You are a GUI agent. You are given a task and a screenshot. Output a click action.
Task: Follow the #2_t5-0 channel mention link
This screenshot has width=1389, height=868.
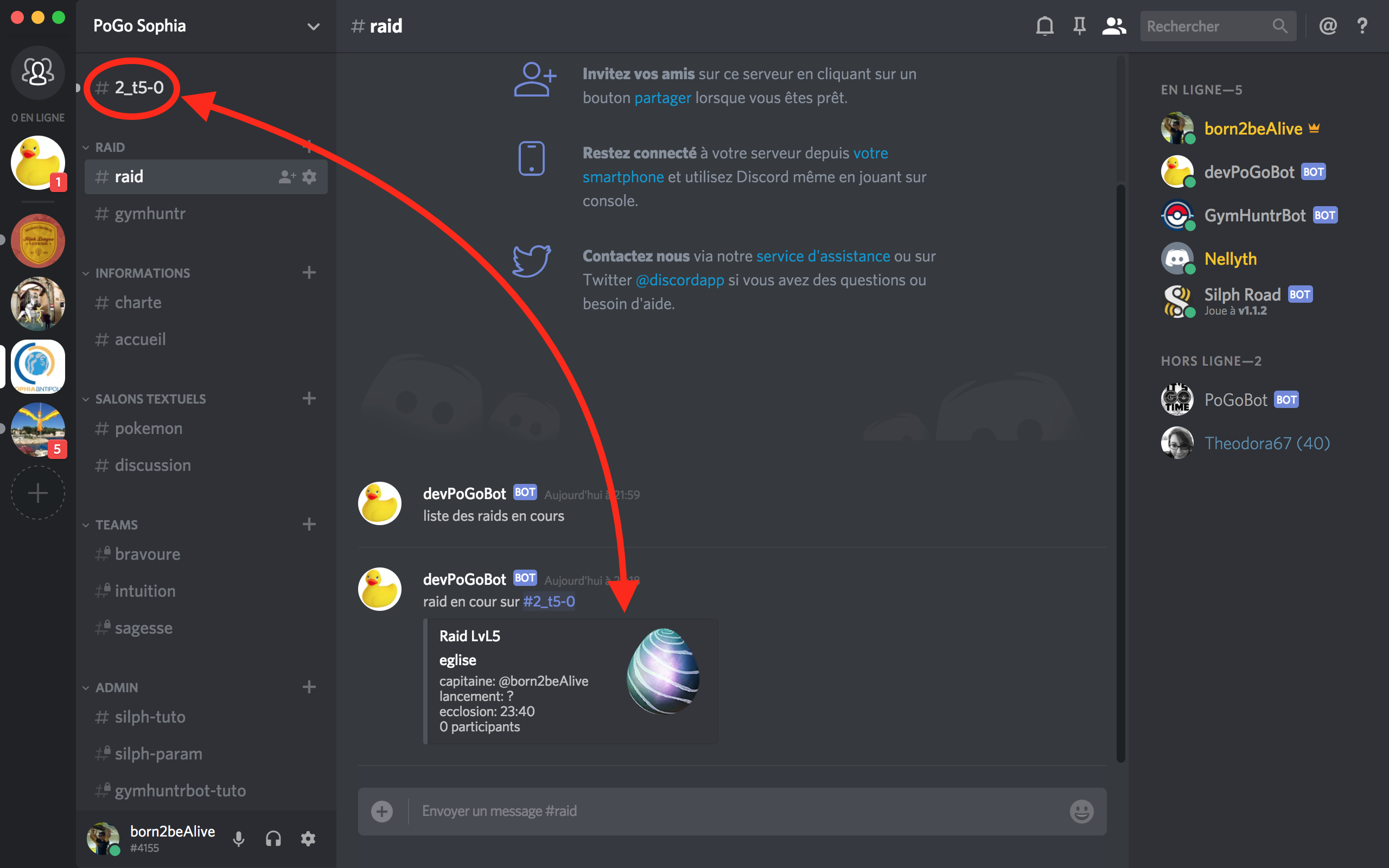click(549, 601)
